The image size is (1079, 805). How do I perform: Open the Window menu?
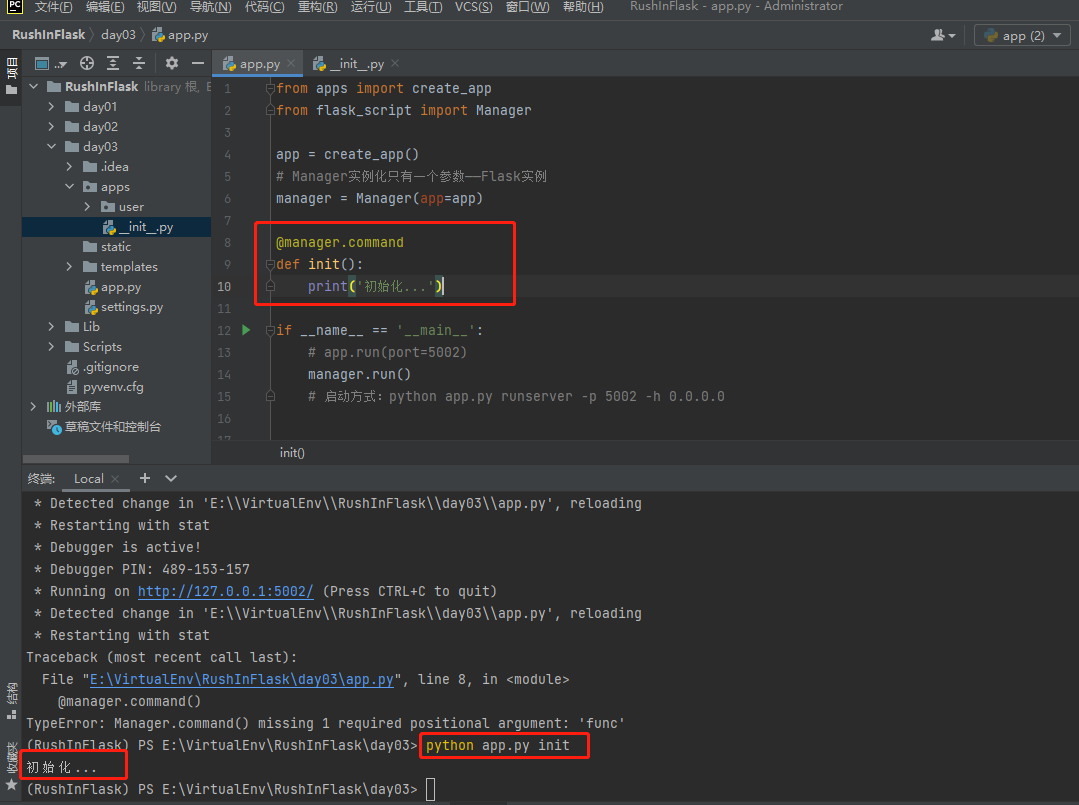(x=527, y=7)
